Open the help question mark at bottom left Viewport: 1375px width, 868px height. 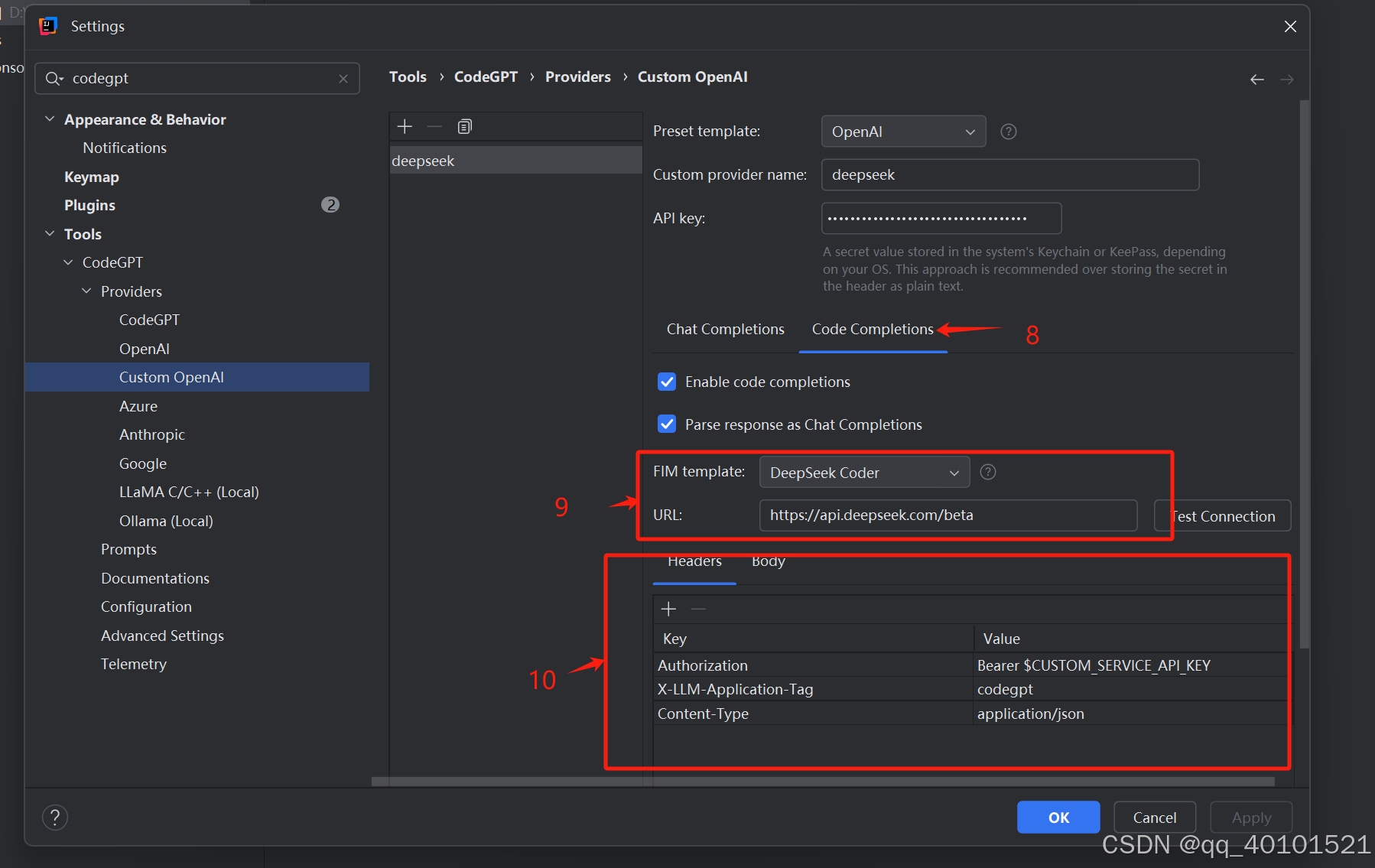click(x=55, y=818)
